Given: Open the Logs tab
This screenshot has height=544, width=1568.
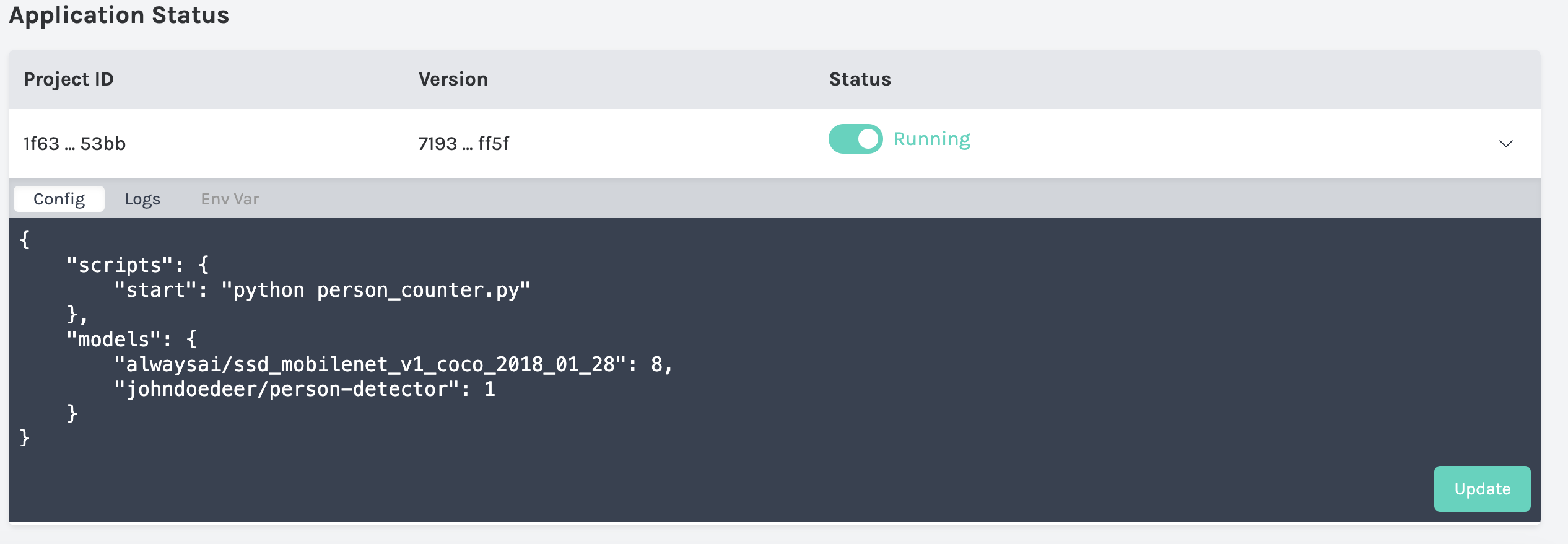Looking at the screenshot, I should (x=142, y=199).
